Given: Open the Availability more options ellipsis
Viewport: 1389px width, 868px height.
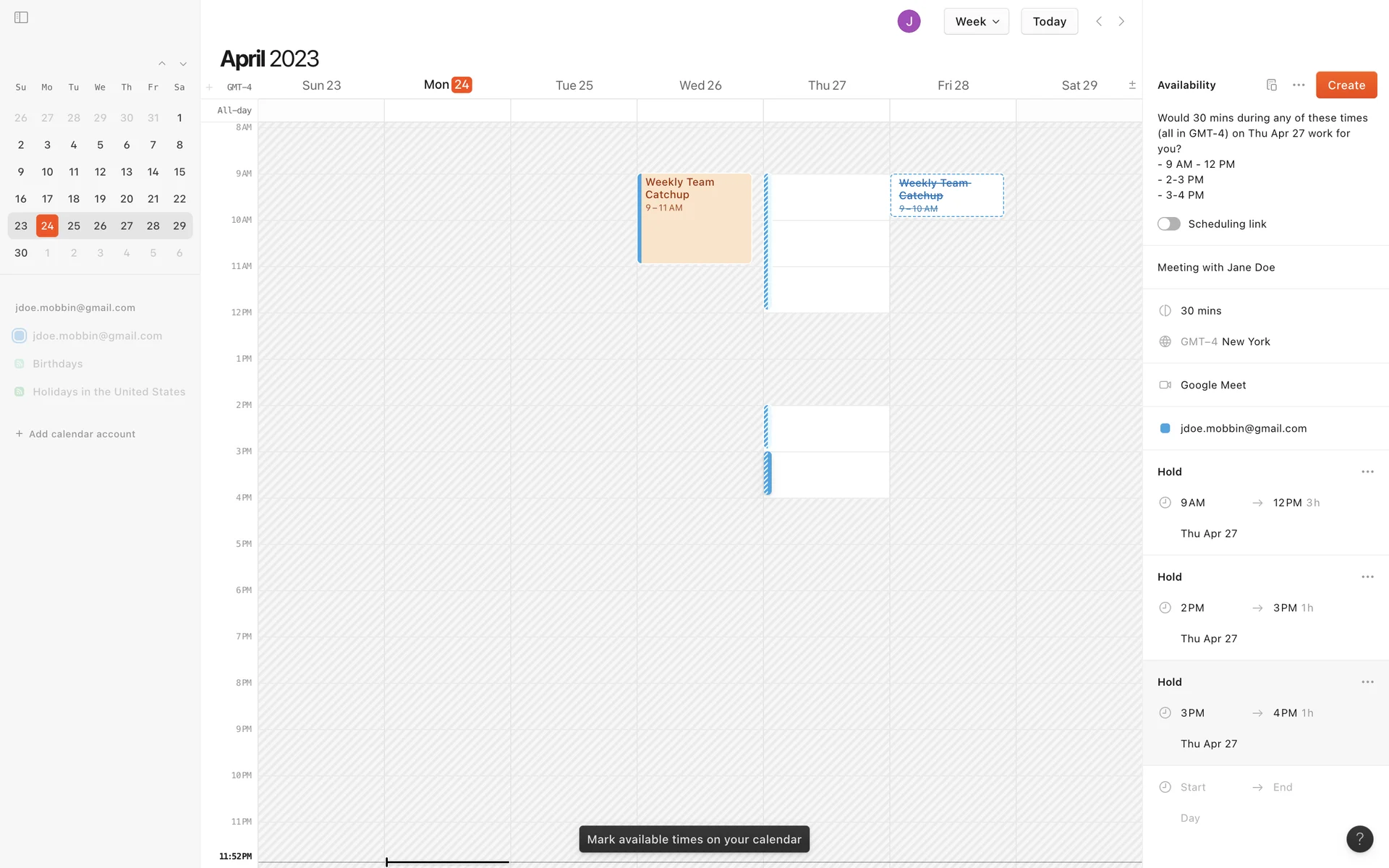Looking at the screenshot, I should 1299,85.
